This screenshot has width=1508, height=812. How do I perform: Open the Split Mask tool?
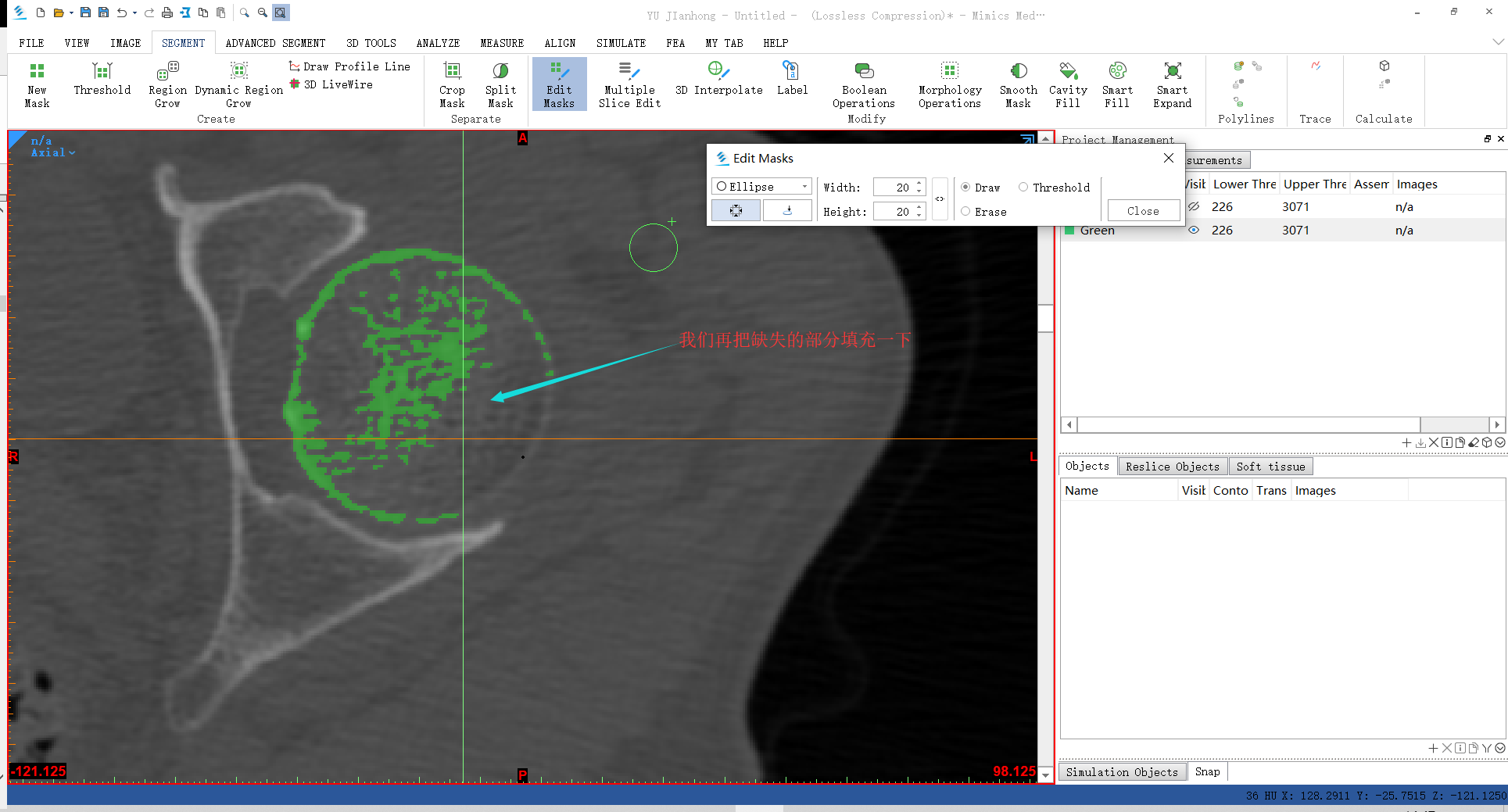point(500,85)
